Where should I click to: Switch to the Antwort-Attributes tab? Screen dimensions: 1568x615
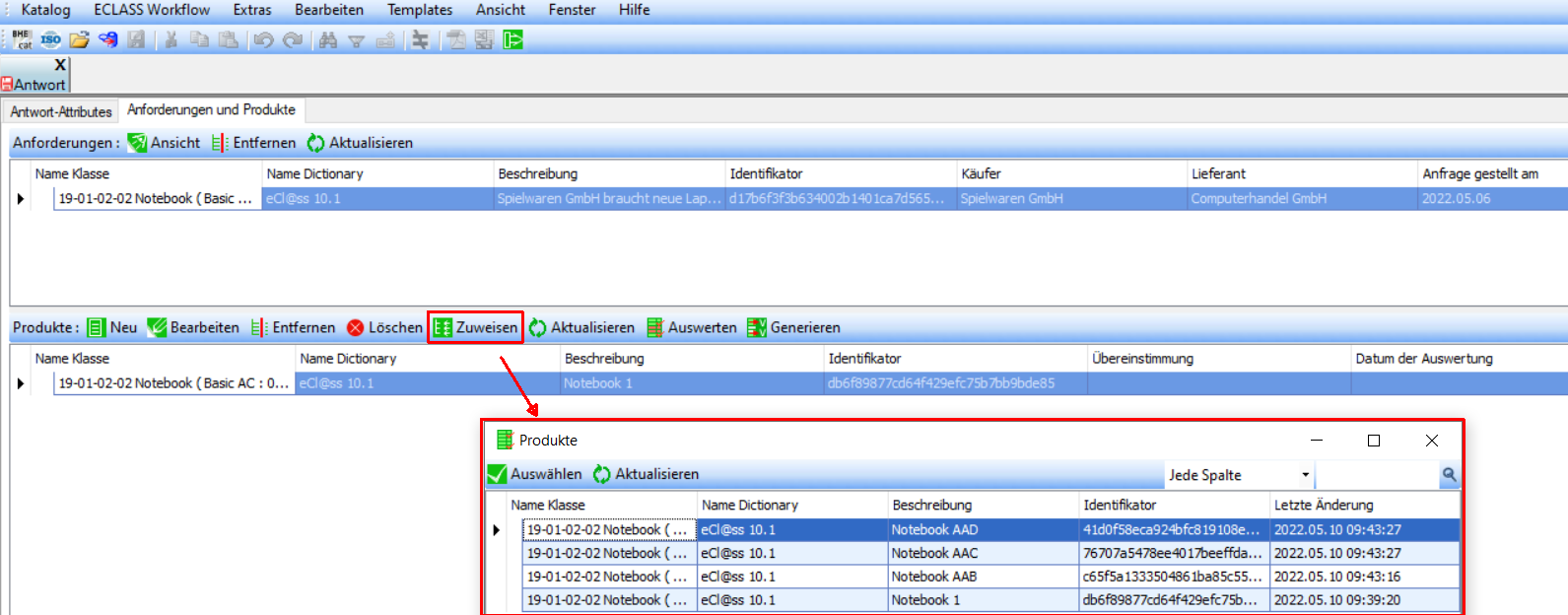click(61, 111)
